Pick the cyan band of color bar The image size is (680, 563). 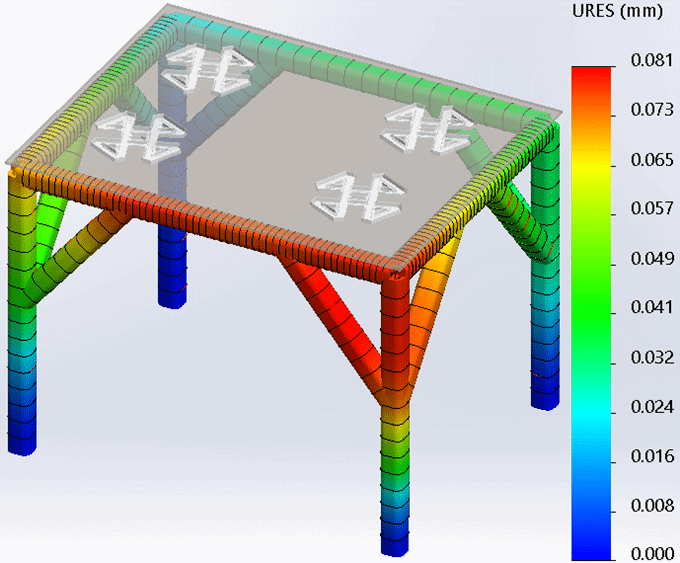[x=591, y=400]
